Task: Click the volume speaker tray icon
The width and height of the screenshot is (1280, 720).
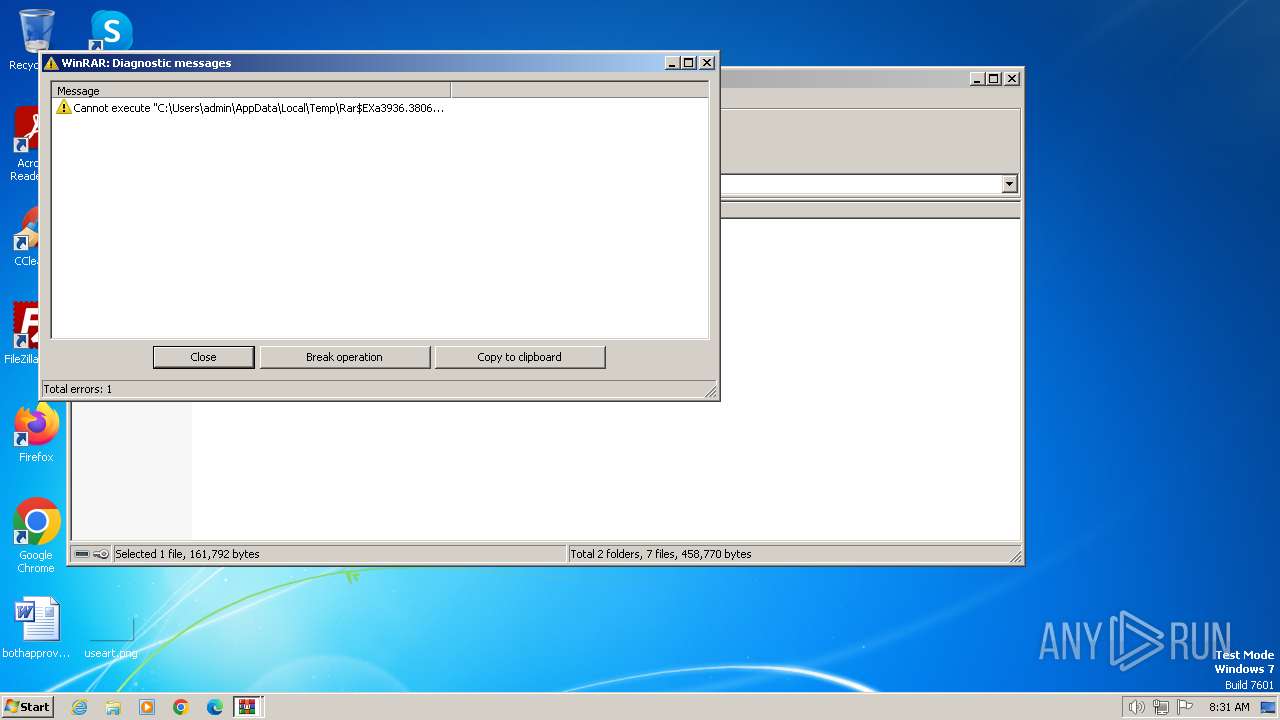Action: point(1137,707)
